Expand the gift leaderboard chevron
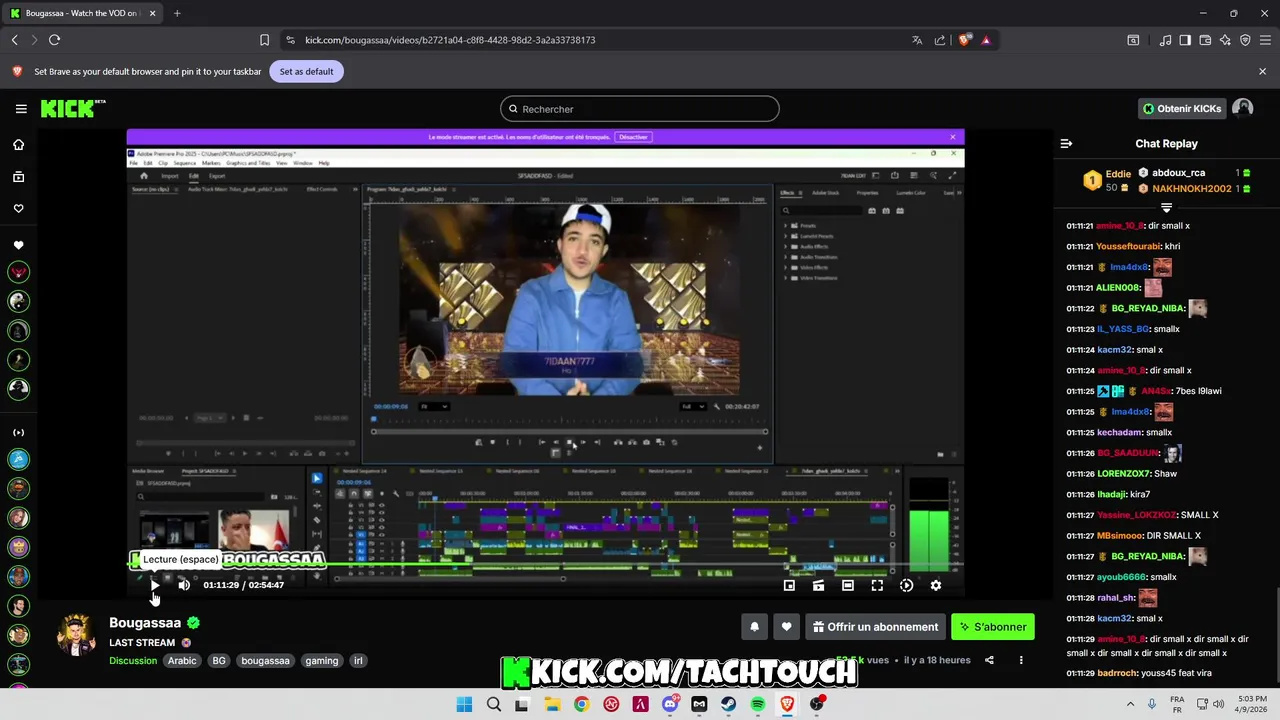The height and width of the screenshot is (720, 1280). [1166, 207]
